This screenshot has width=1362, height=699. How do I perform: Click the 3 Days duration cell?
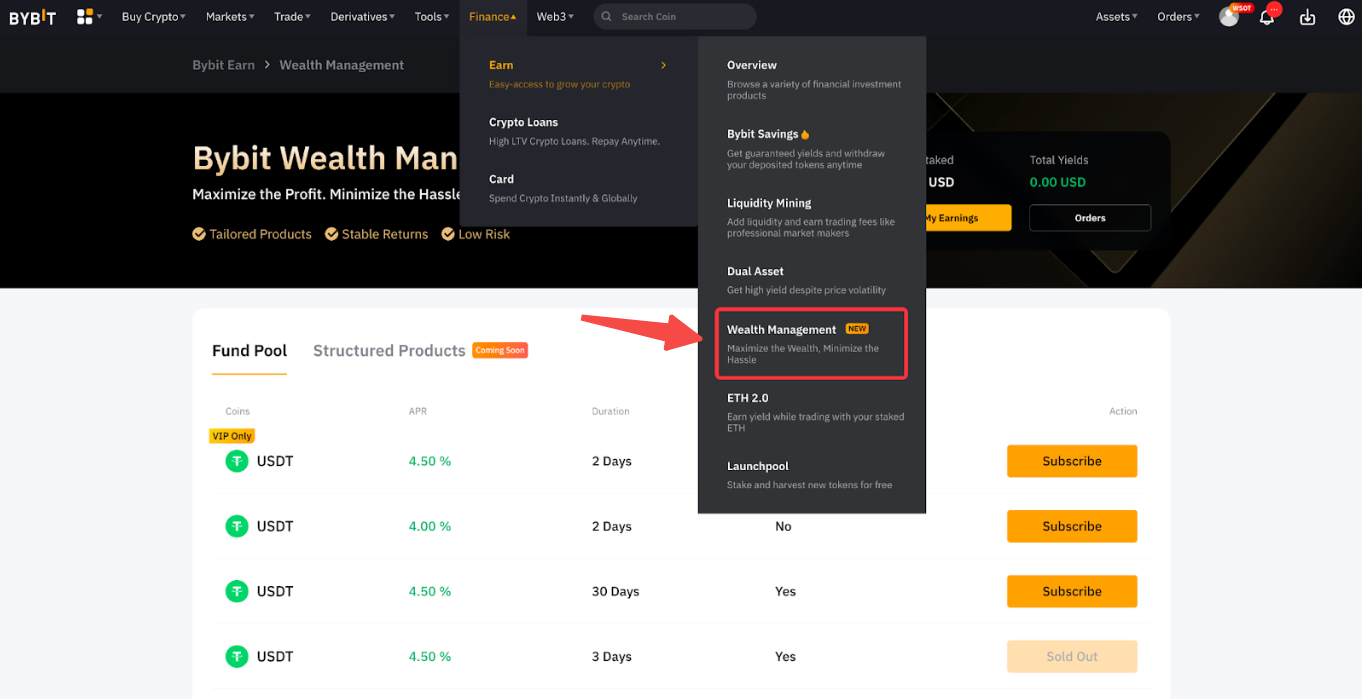pyautogui.click(x=612, y=656)
